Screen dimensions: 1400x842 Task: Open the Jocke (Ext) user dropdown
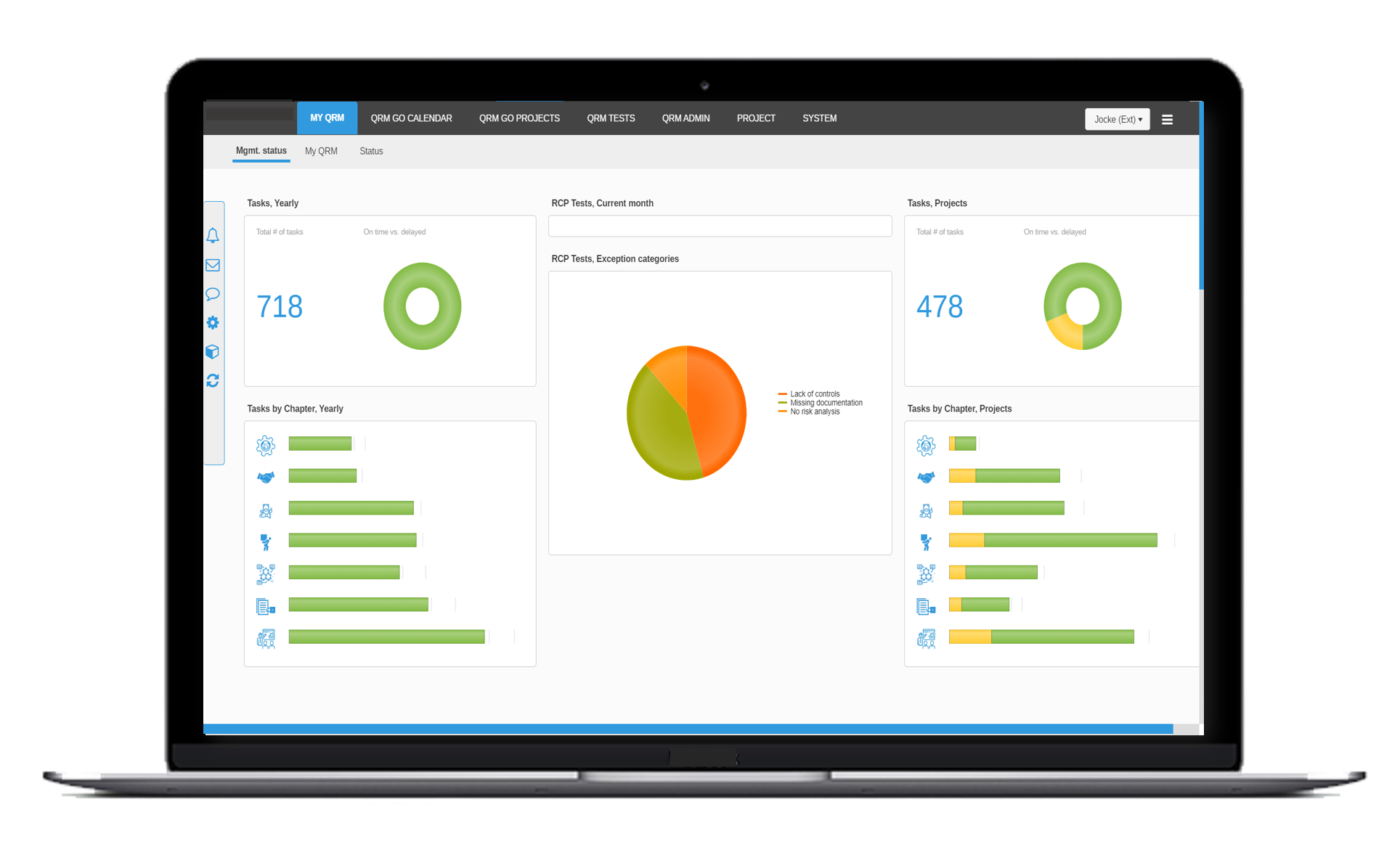[1117, 119]
